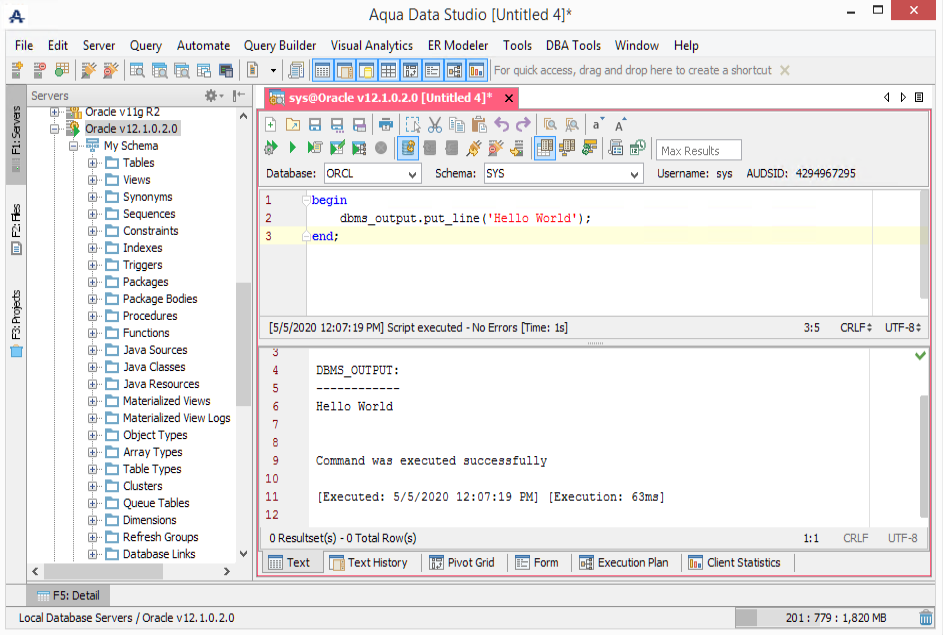Click the green Execute run arrow
Screen dimensions: 943x635
coord(292,149)
